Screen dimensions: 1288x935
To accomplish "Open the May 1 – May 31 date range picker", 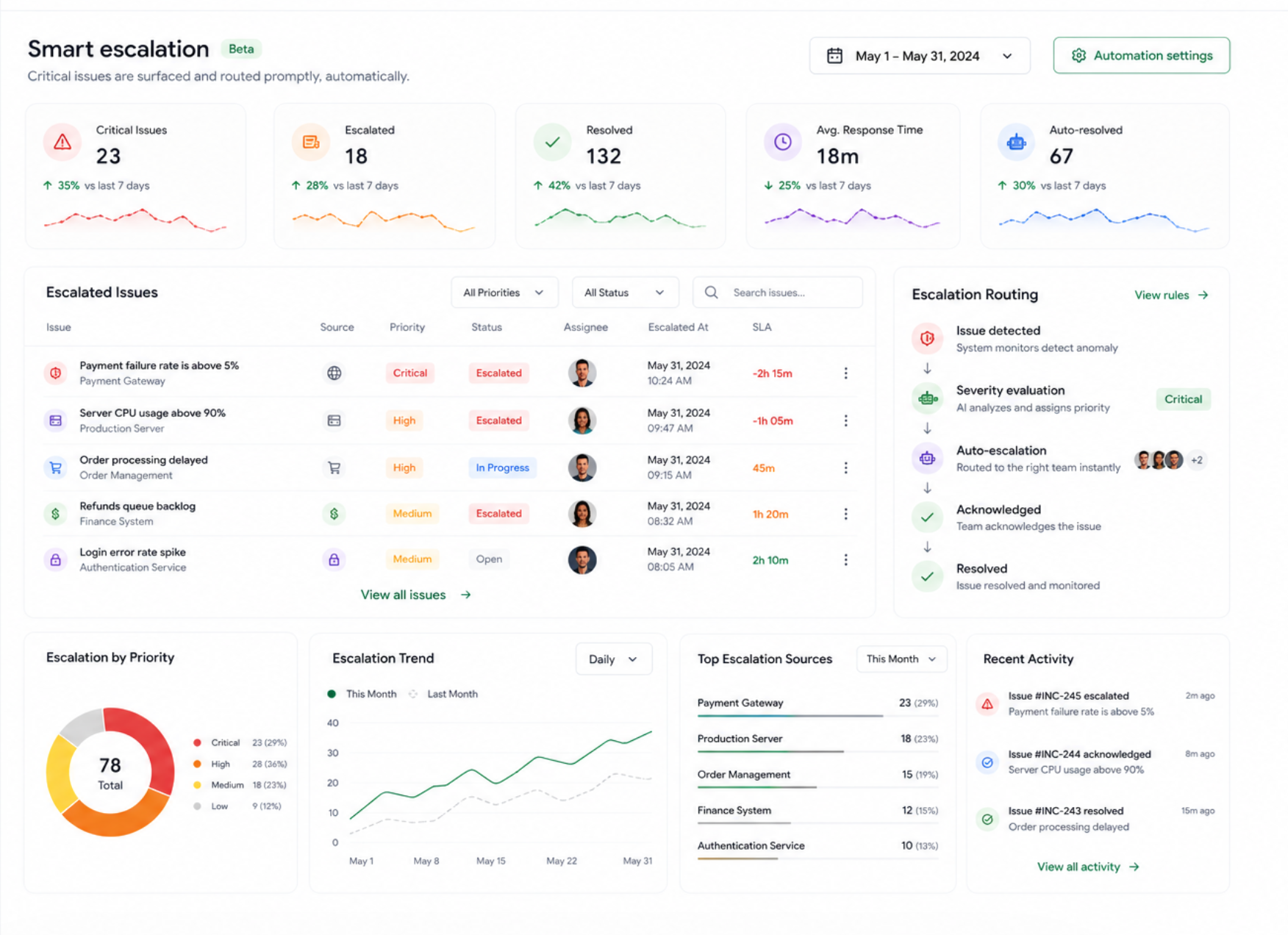I will (x=920, y=56).
